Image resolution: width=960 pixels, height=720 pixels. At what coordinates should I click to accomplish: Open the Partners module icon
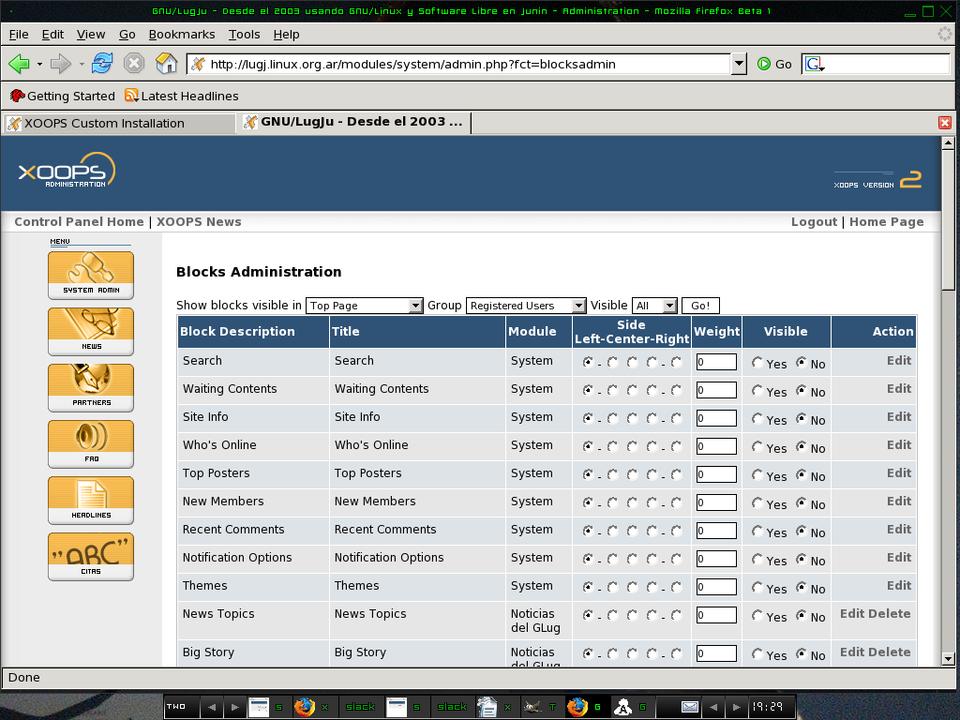coord(90,387)
